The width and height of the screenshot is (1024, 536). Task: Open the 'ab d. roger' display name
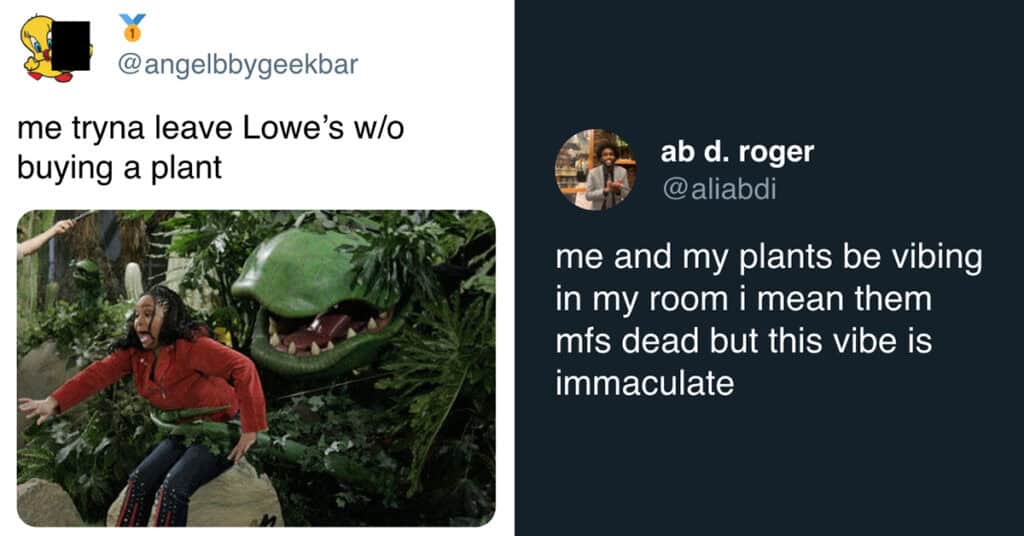(737, 152)
